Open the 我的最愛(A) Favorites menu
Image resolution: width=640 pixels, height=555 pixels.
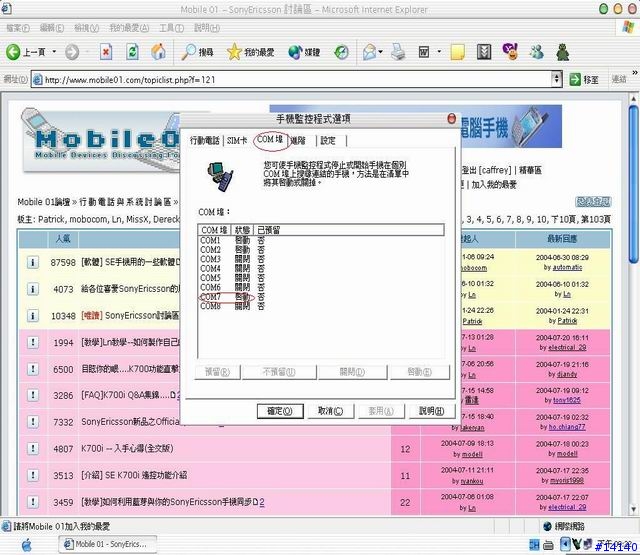pyautogui.click(x=129, y=28)
